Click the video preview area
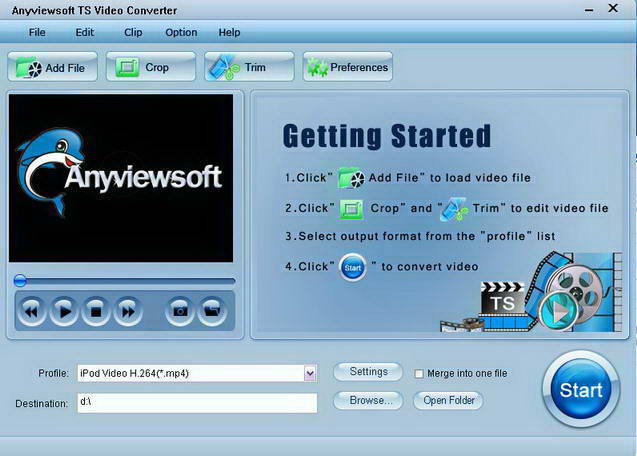This screenshot has height=456, width=637. point(121,178)
